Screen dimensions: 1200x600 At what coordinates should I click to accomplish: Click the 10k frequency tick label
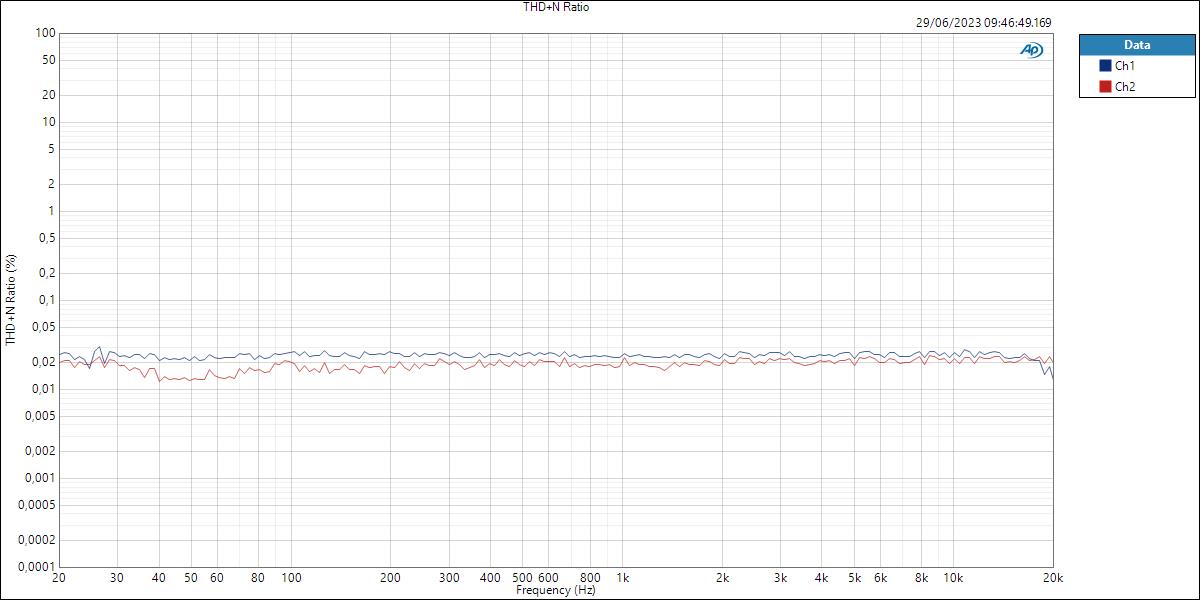(x=955, y=579)
